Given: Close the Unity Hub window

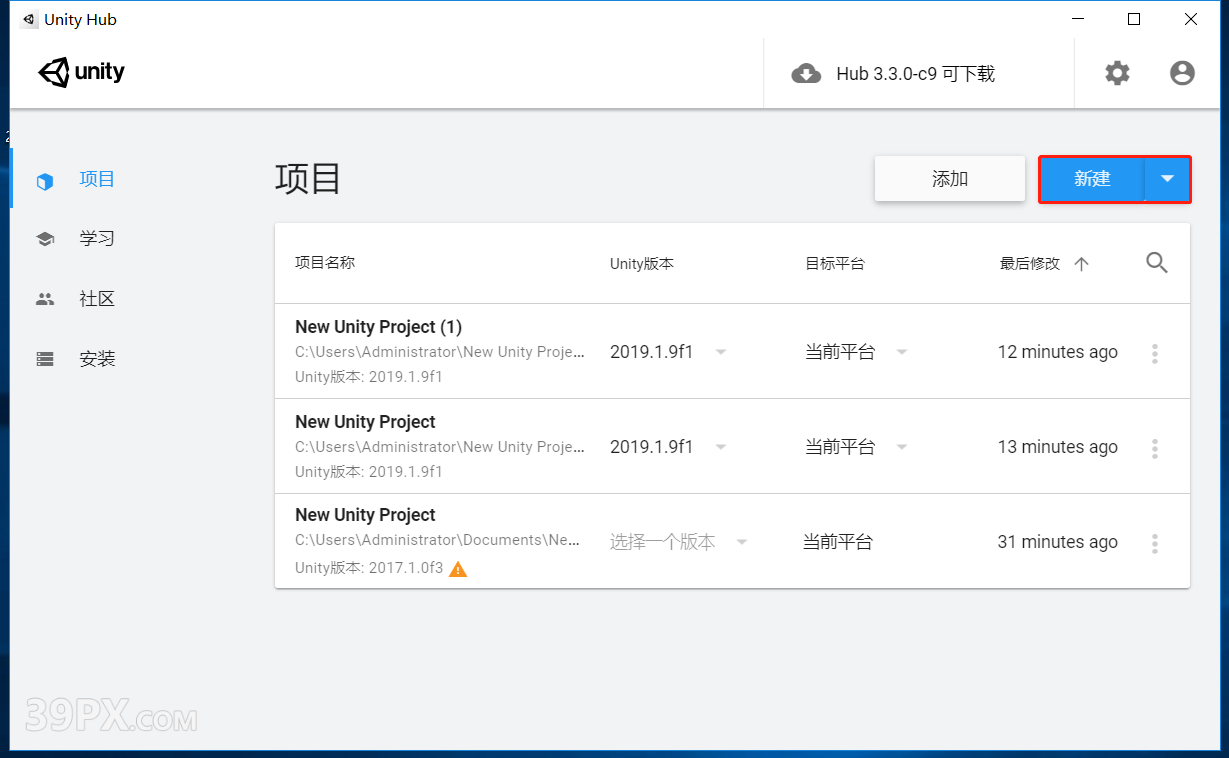Looking at the screenshot, I should (x=1191, y=19).
